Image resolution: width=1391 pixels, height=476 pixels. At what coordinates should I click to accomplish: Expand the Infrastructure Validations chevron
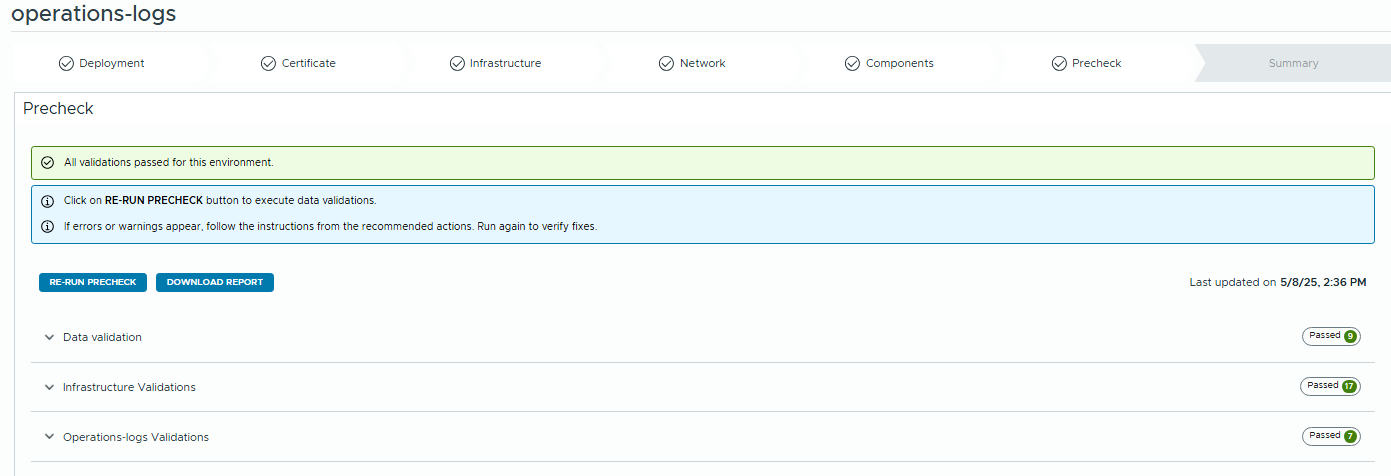49,388
